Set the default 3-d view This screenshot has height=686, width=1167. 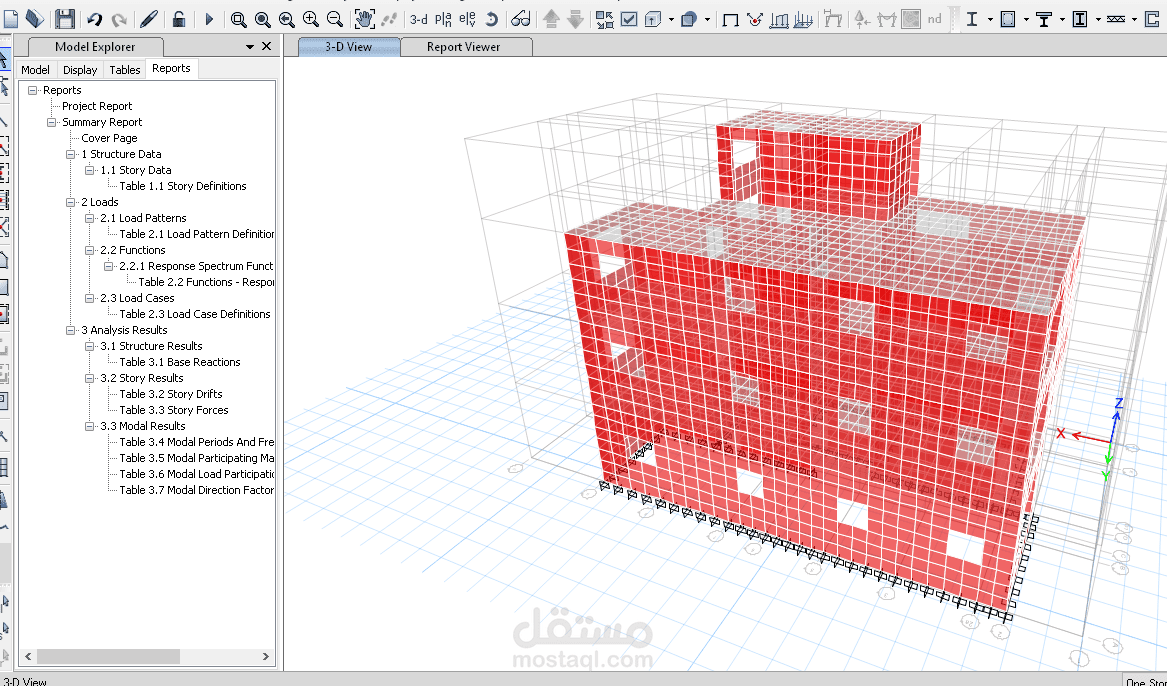click(x=419, y=19)
